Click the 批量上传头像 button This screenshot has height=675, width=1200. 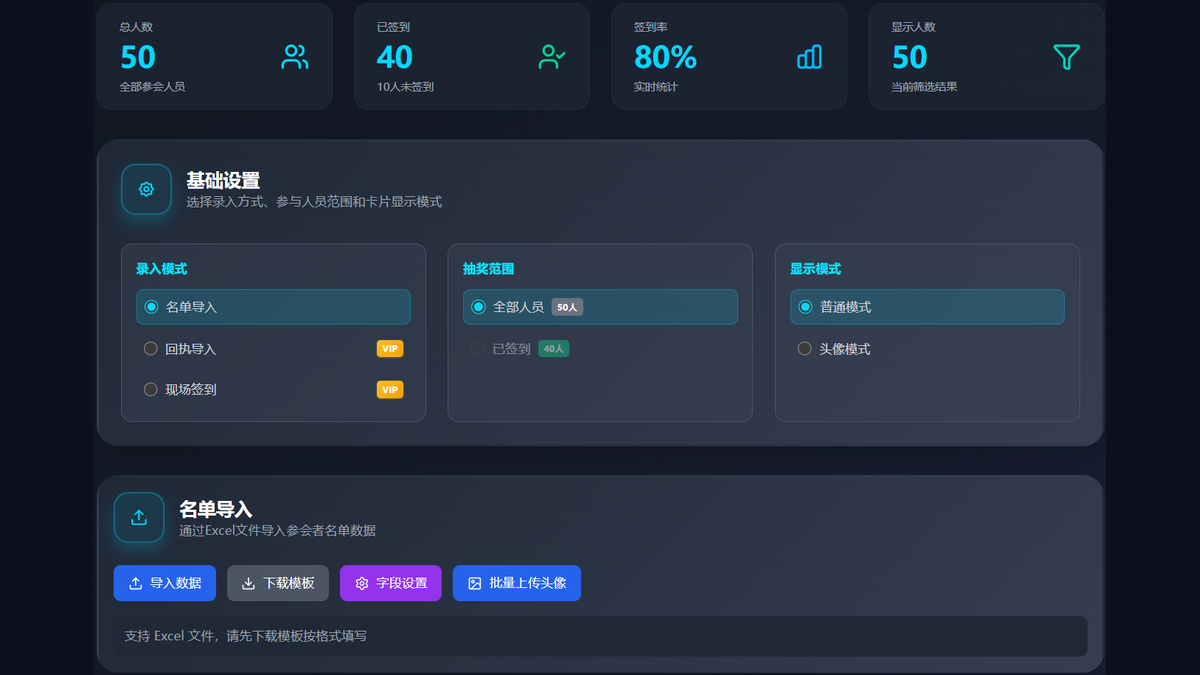click(517, 583)
